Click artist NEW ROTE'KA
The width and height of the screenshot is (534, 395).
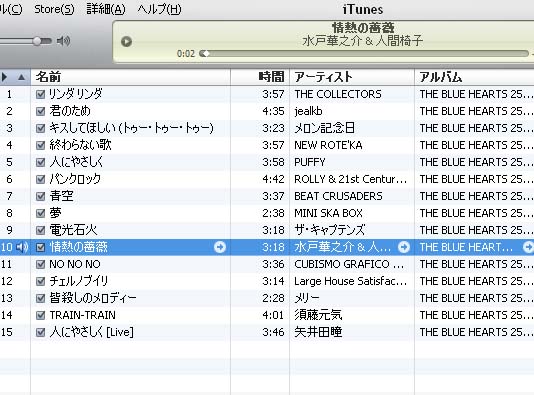coord(328,145)
